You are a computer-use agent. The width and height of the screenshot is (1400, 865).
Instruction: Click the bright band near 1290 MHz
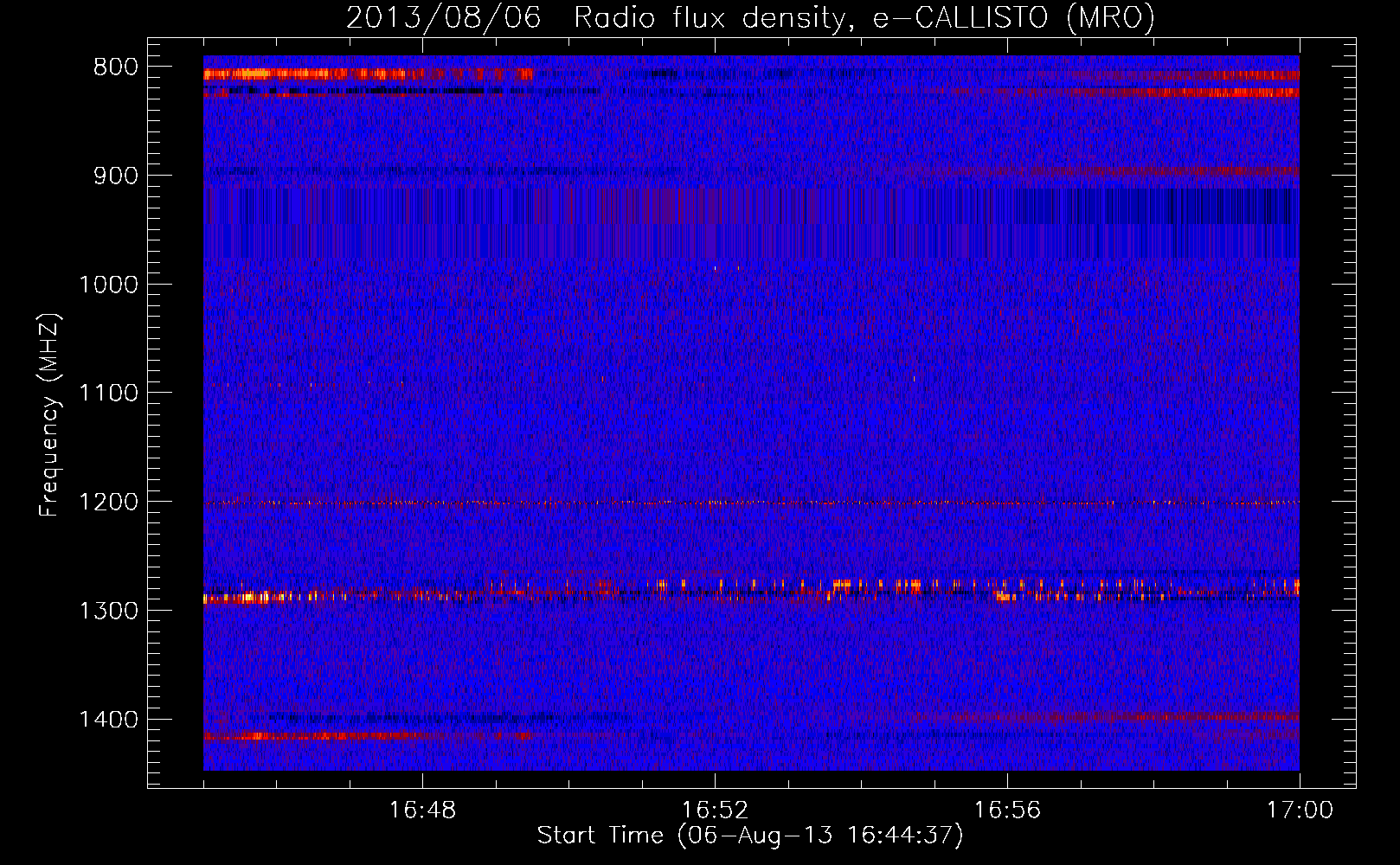(x=751, y=591)
